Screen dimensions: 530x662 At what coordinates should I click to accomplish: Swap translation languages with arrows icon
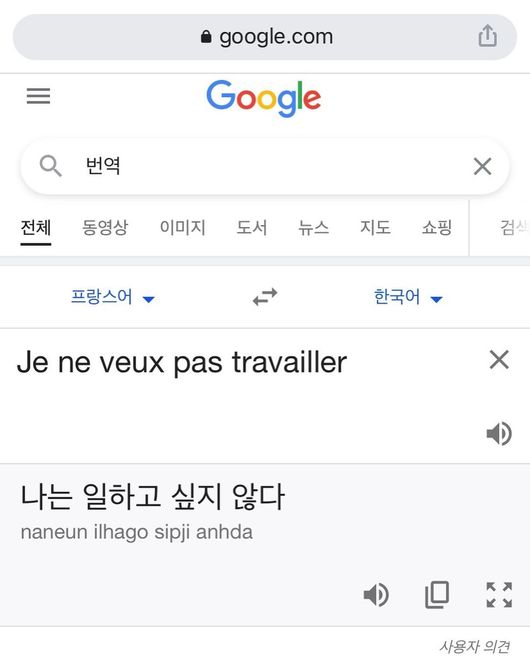pyautogui.click(x=265, y=297)
